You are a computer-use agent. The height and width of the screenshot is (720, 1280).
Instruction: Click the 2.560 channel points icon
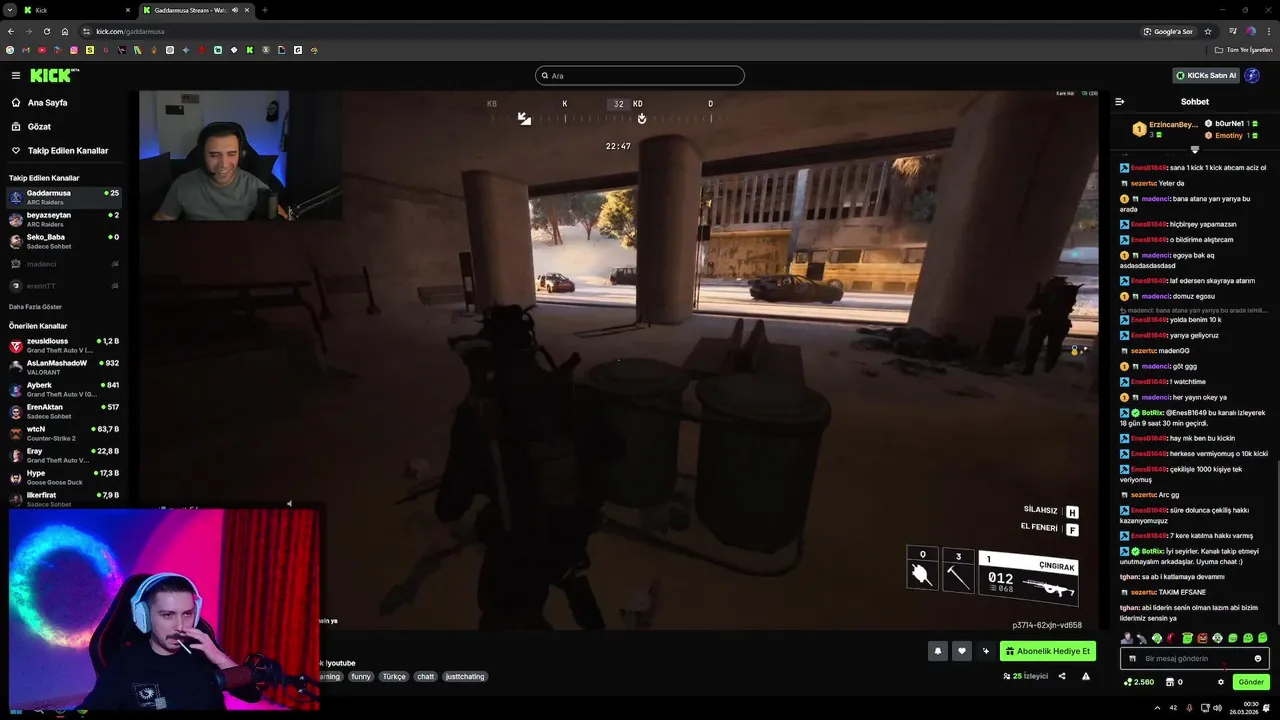coord(1139,682)
